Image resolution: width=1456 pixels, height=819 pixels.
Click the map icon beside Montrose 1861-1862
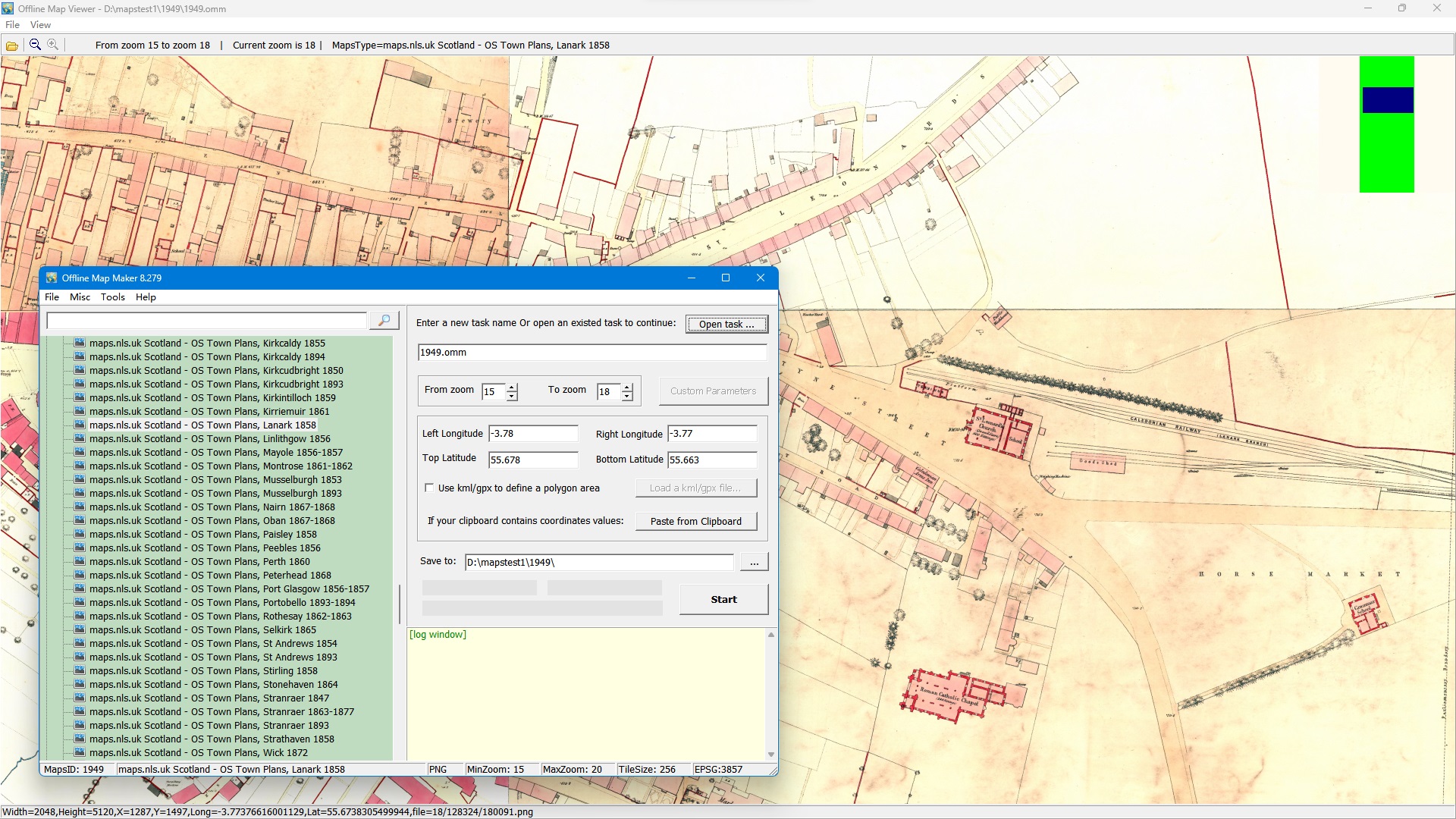(80, 466)
